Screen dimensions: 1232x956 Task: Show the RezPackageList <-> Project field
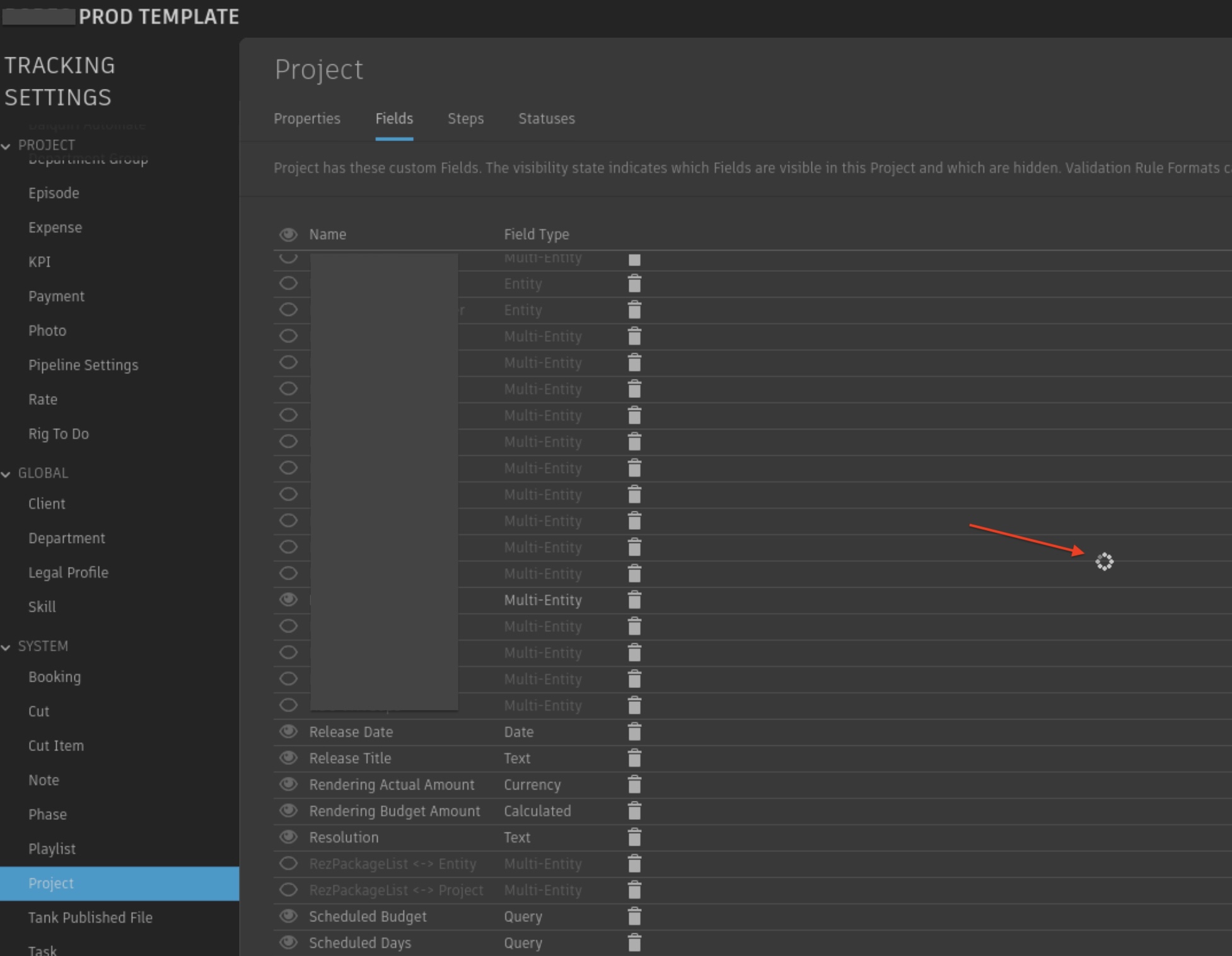click(289, 890)
